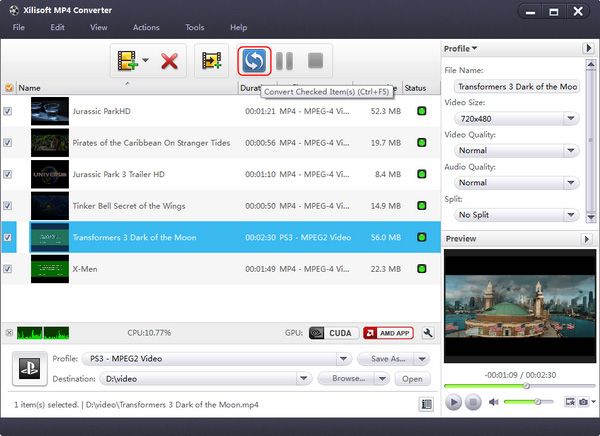Uncheck the Jurassic ParkHD checkbox
The image size is (600, 436).
point(8,111)
